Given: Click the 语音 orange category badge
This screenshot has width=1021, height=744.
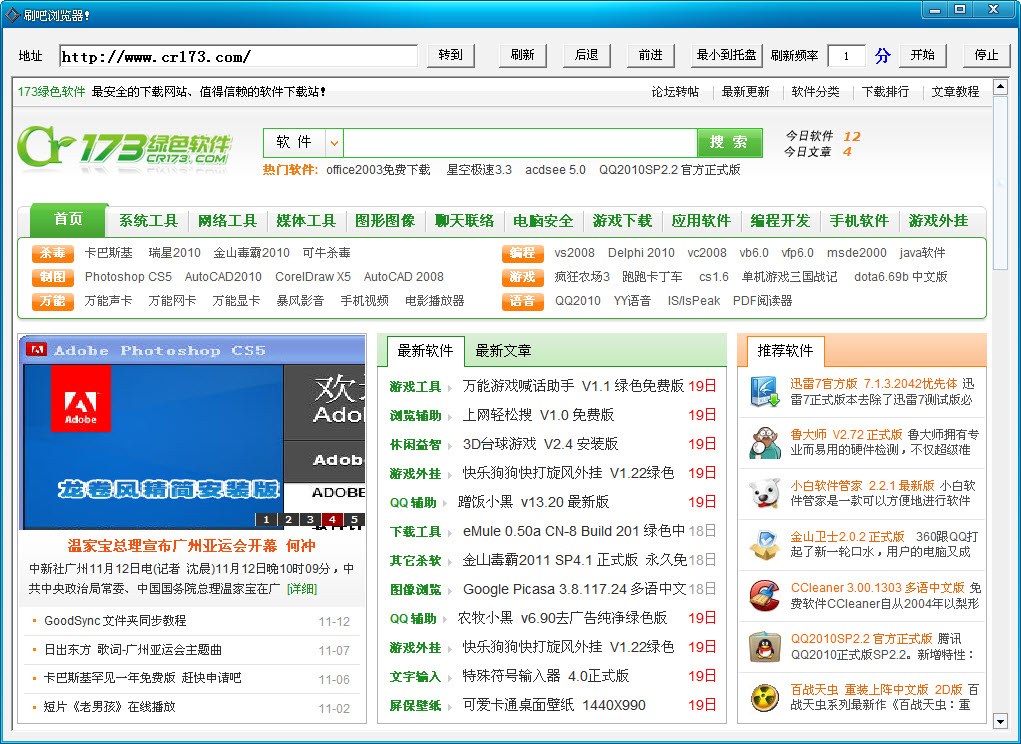Looking at the screenshot, I should point(522,301).
